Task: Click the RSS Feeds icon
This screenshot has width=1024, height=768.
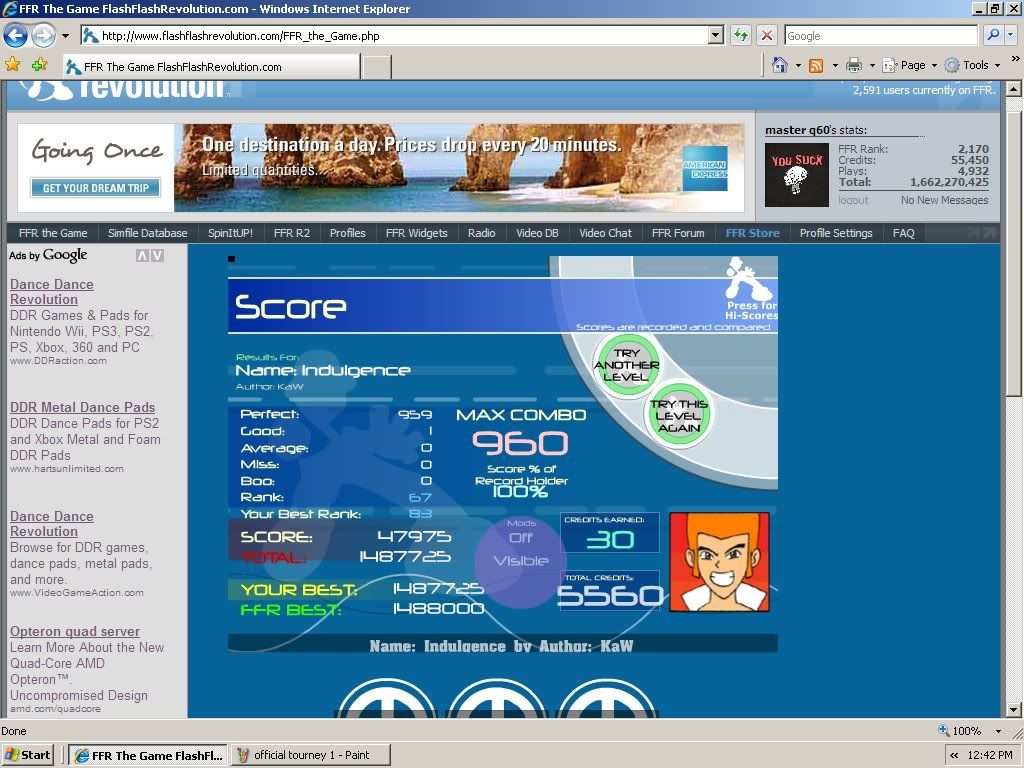Action: [816, 65]
